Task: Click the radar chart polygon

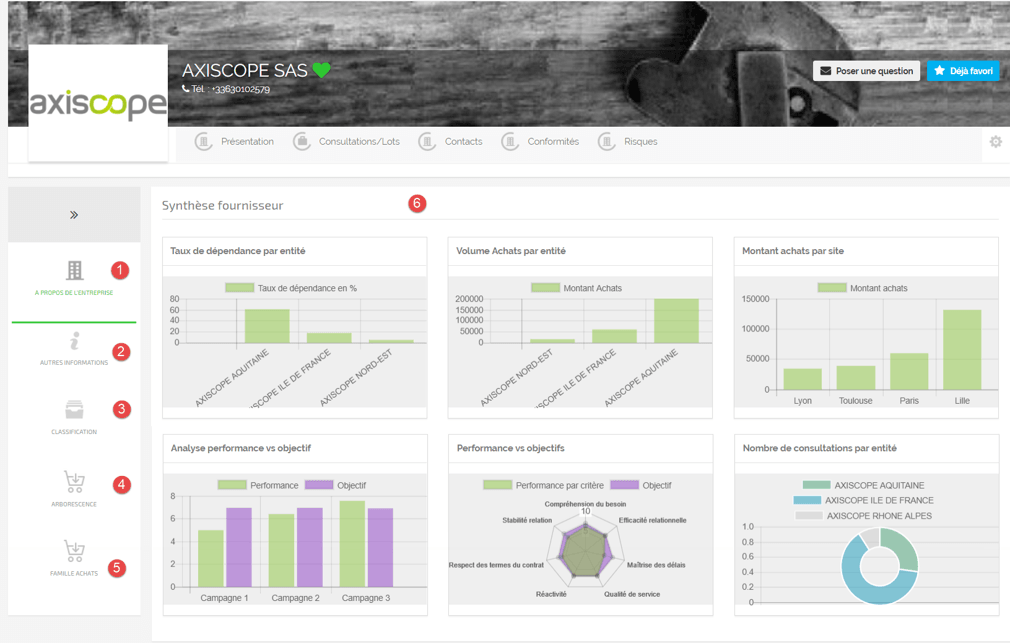Action: click(x=585, y=551)
